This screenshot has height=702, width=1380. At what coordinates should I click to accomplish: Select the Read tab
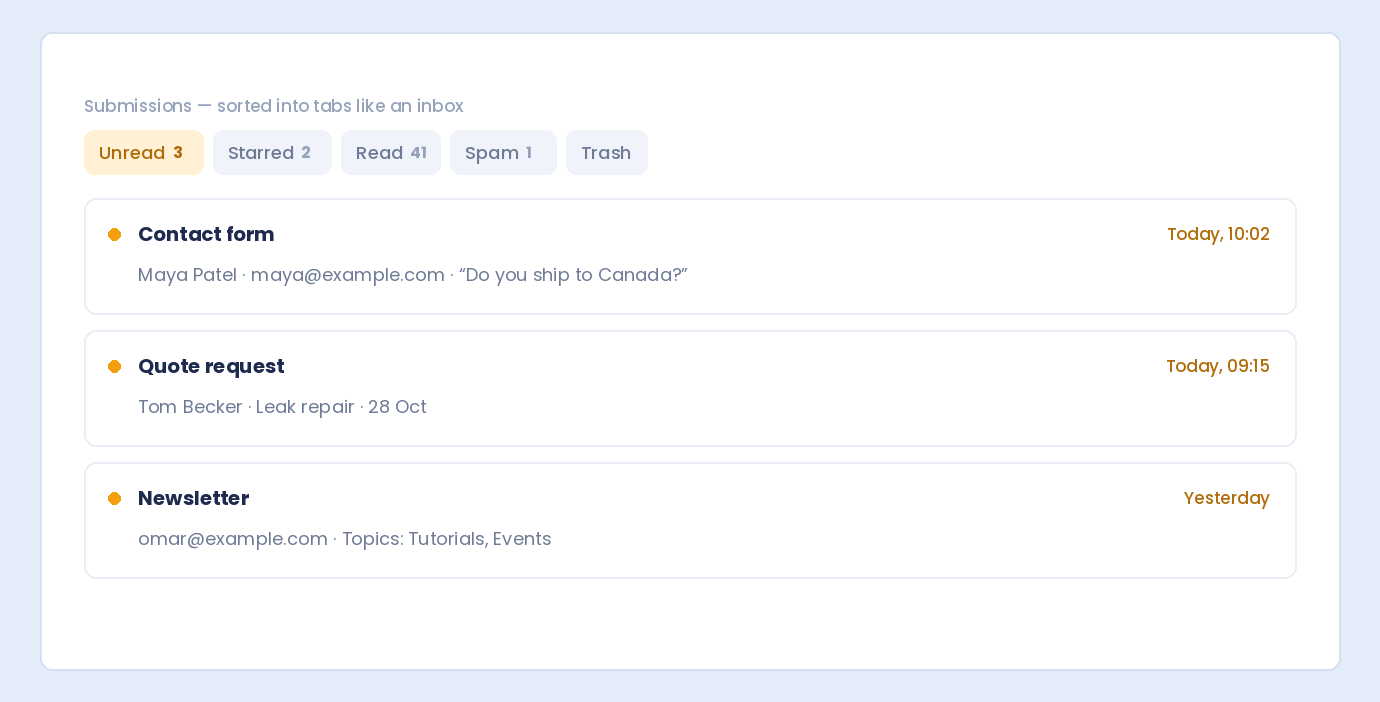pos(391,153)
